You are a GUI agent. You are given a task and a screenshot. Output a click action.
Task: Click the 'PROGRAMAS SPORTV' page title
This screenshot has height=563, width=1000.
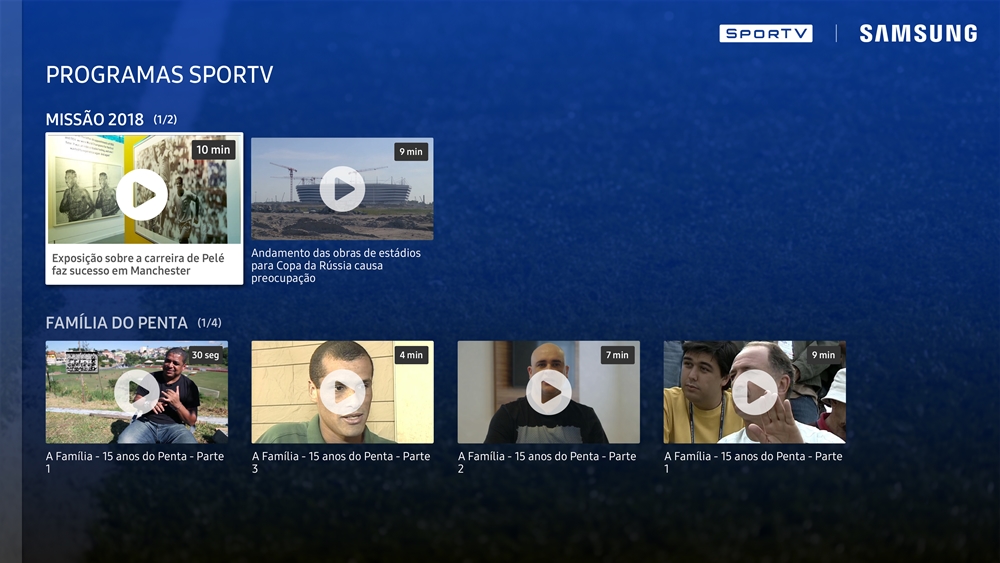click(x=159, y=75)
